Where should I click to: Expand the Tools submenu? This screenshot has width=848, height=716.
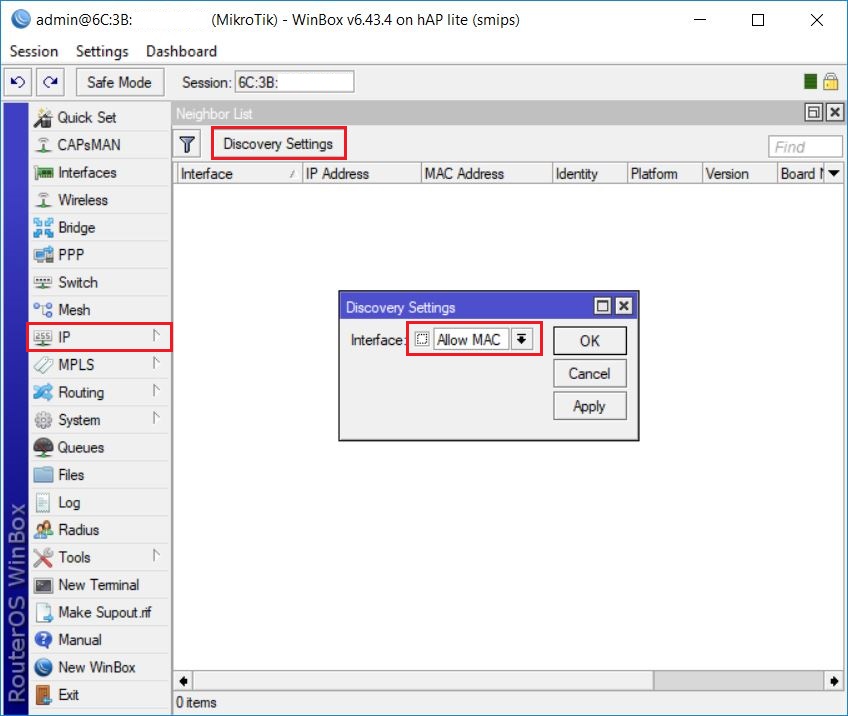[156, 555]
